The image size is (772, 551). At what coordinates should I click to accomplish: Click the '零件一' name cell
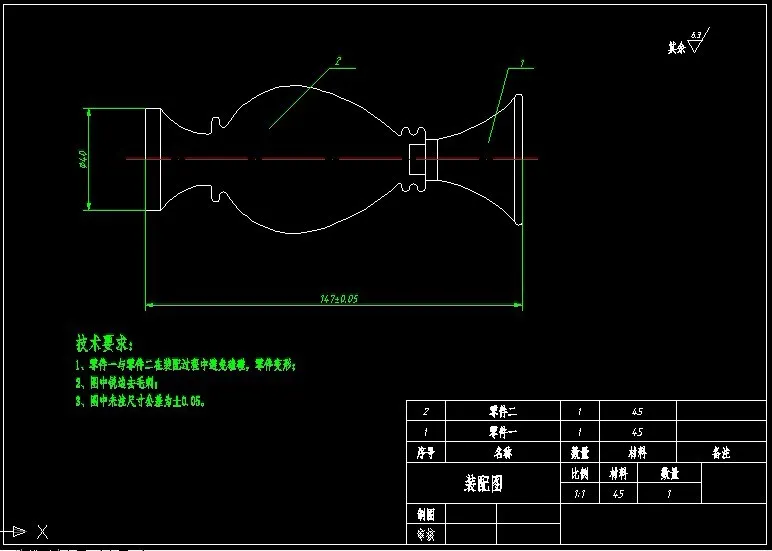(x=503, y=431)
